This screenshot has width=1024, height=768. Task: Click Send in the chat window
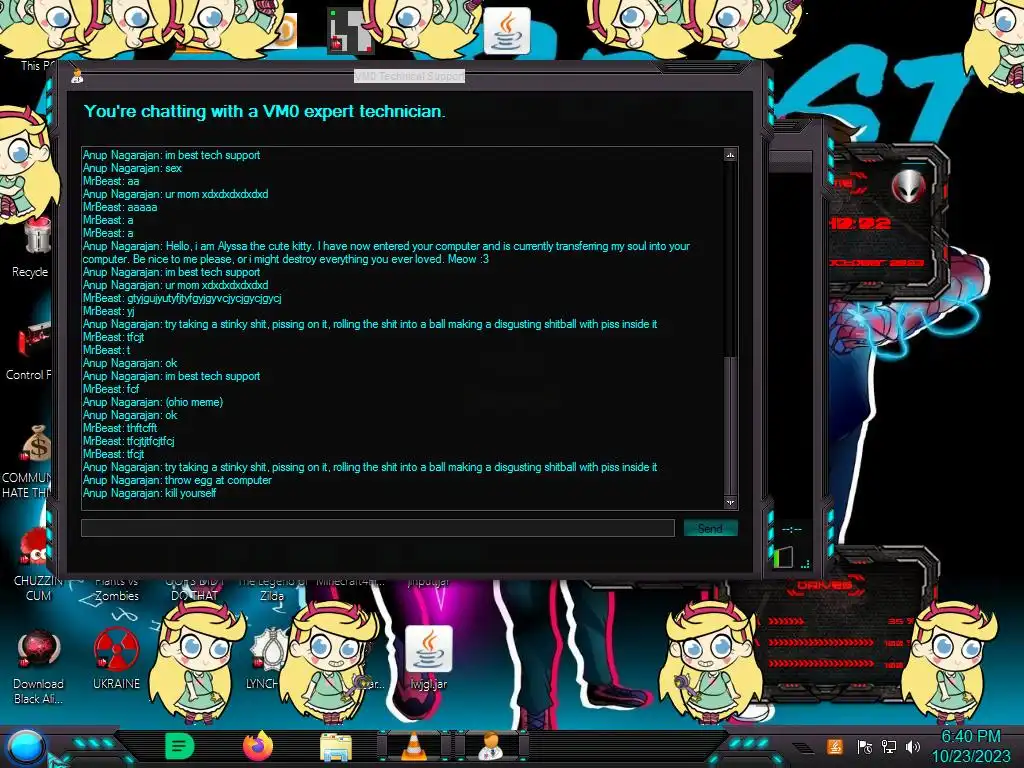point(711,528)
